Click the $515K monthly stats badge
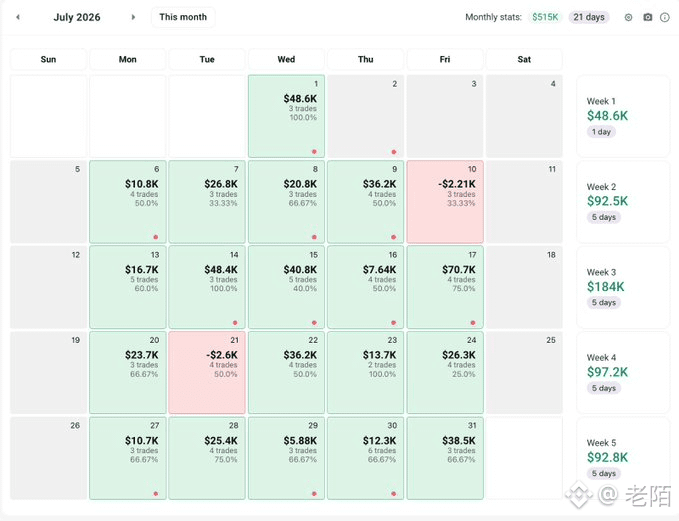This screenshot has width=679, height=521. (545, 17)
